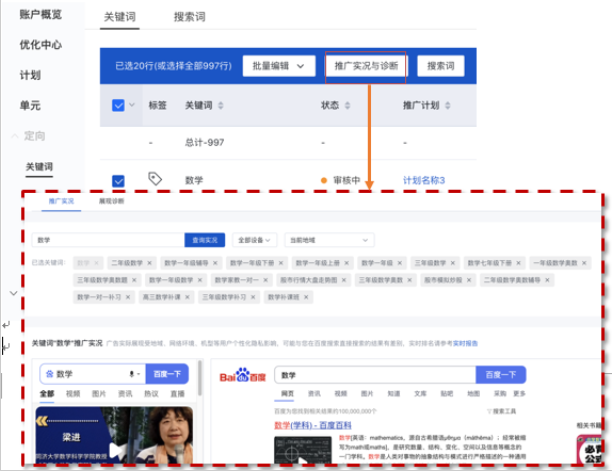Select the 贴吧 tab in the desktop preview
The height and width of the screenshot is (474, 612).
tap(447, 394)
